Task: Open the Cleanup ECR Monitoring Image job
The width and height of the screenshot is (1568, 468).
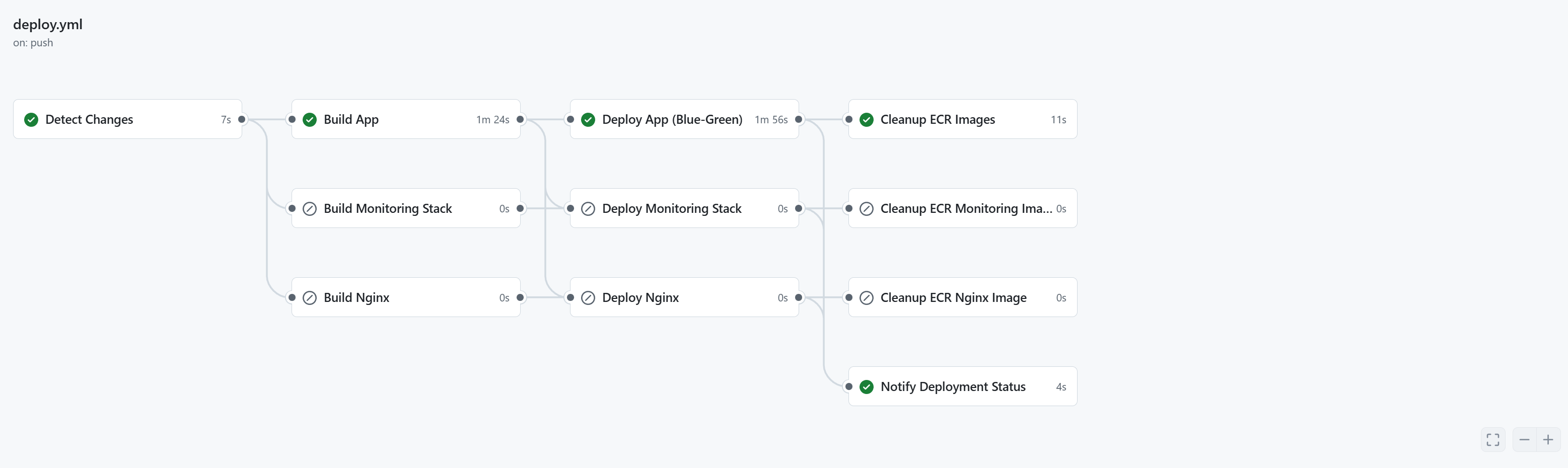Action: pyautogui.click(x=965, y=209)
